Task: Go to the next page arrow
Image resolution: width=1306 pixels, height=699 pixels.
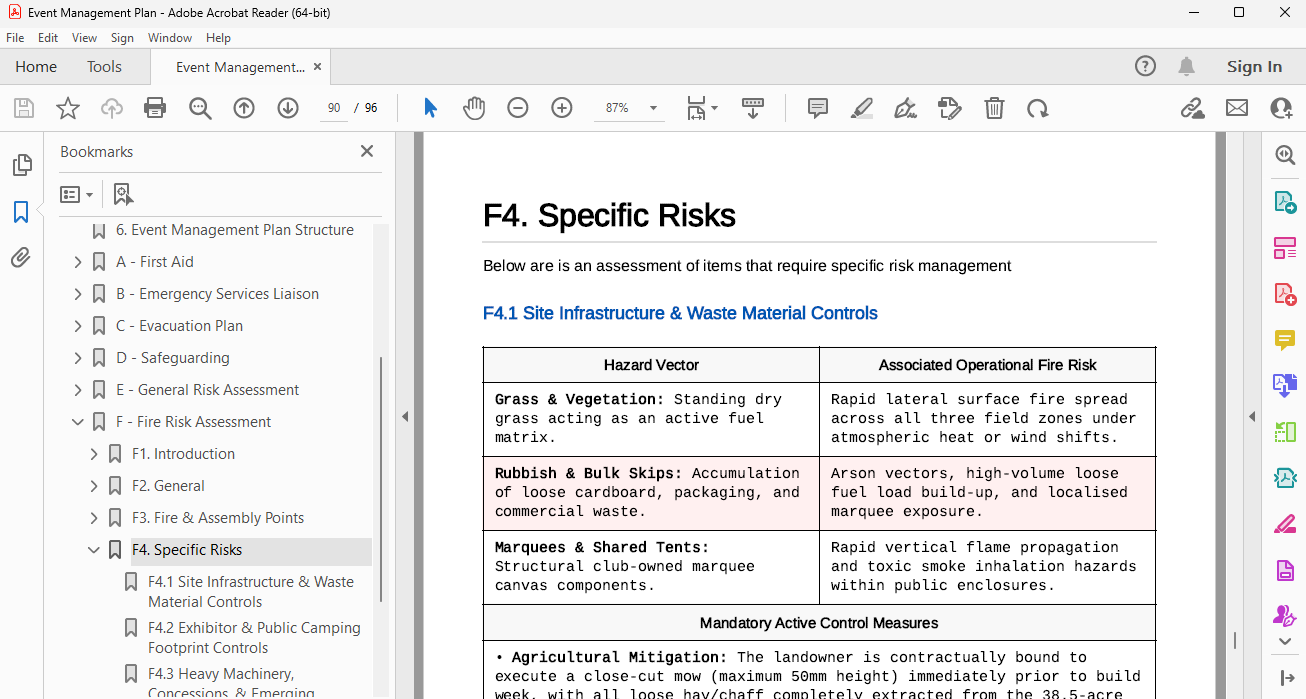Action: pos(288,108)
